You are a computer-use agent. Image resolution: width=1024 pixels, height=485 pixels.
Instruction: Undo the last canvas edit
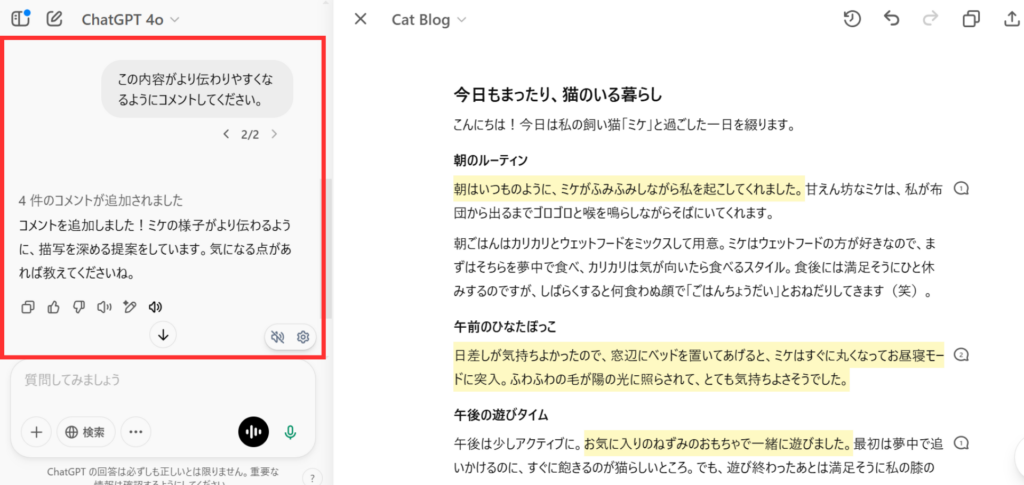[891, 20]
